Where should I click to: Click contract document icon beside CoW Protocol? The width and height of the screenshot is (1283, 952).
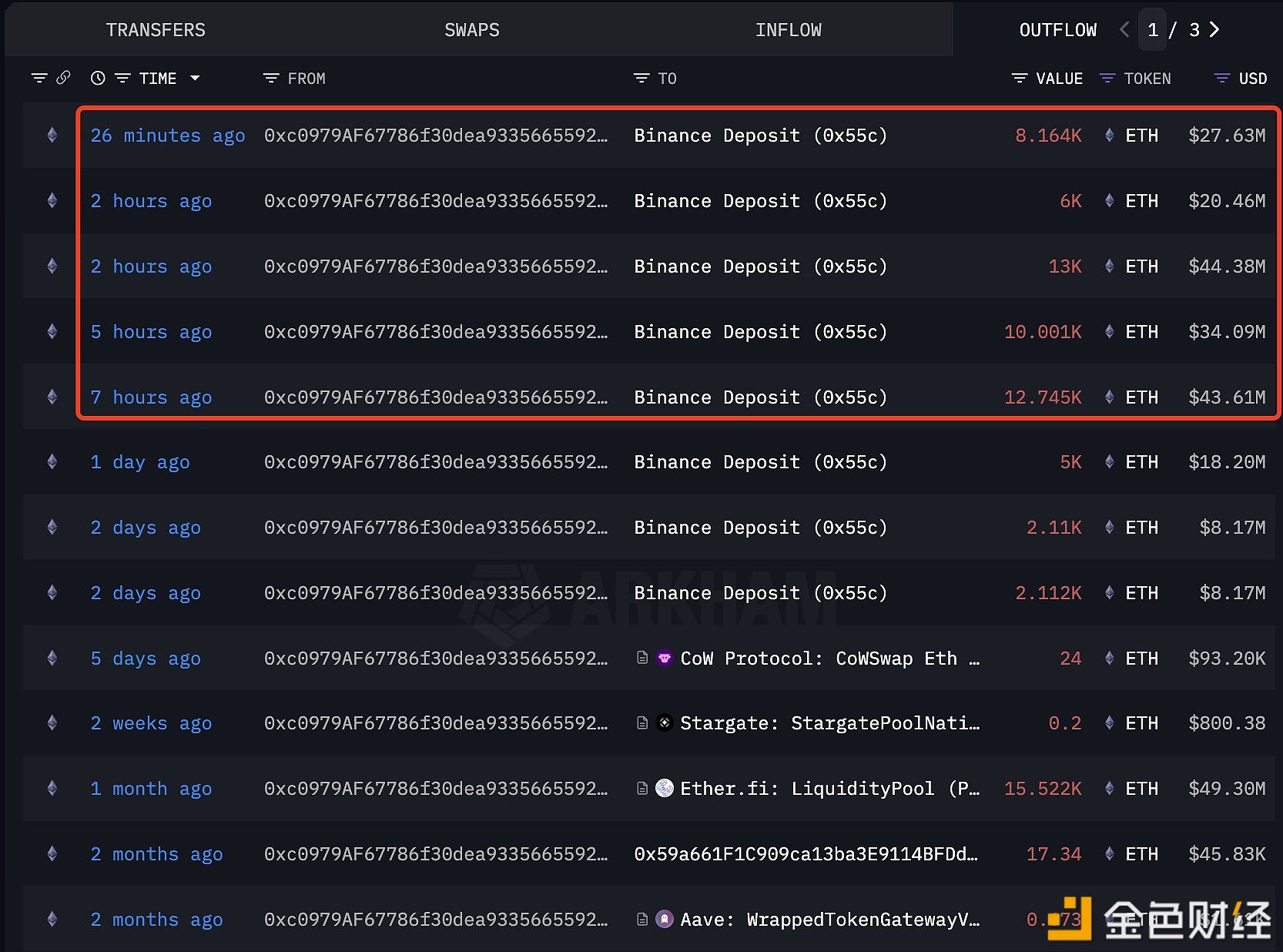pos(642,658)
